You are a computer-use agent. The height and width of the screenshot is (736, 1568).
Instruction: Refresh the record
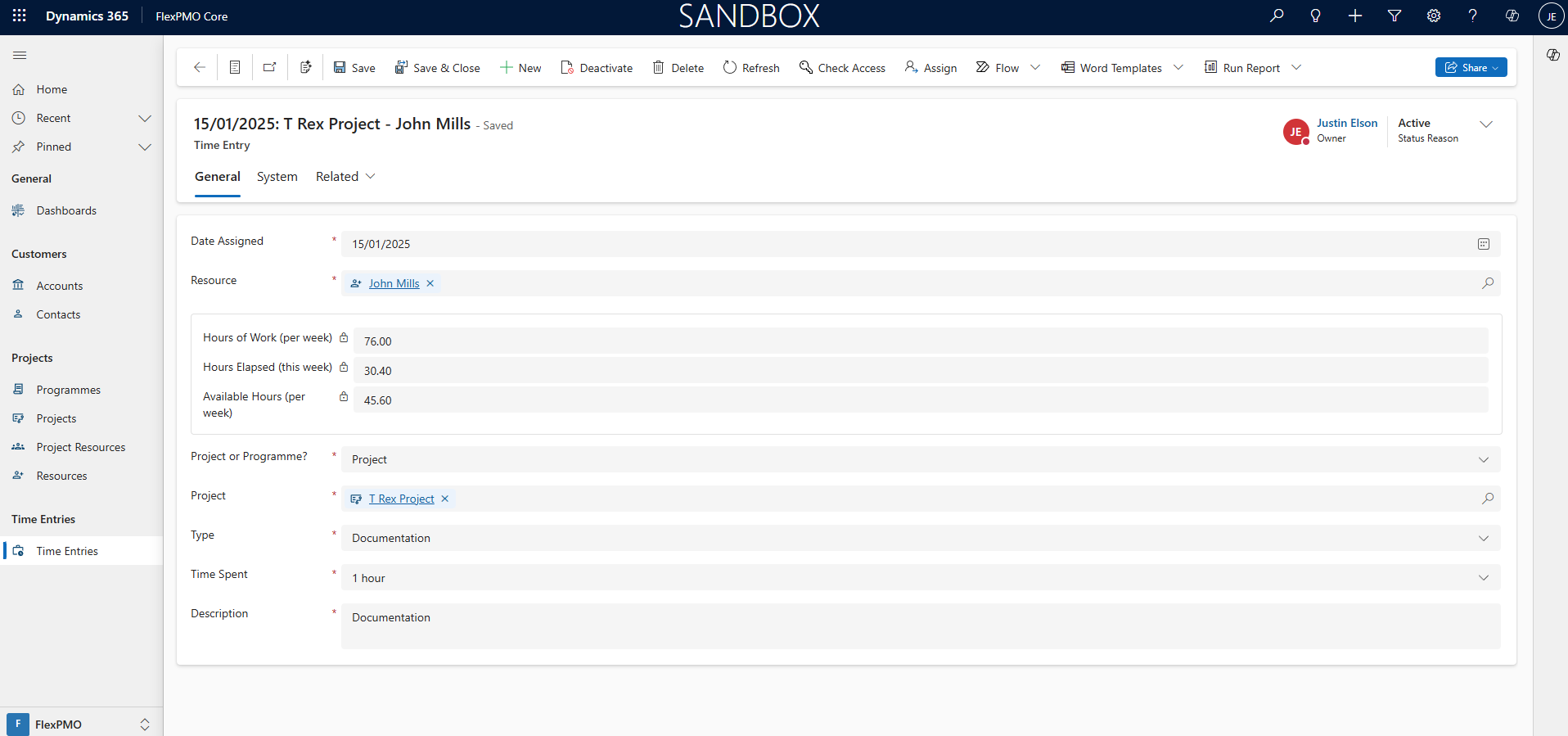point(751,68)
